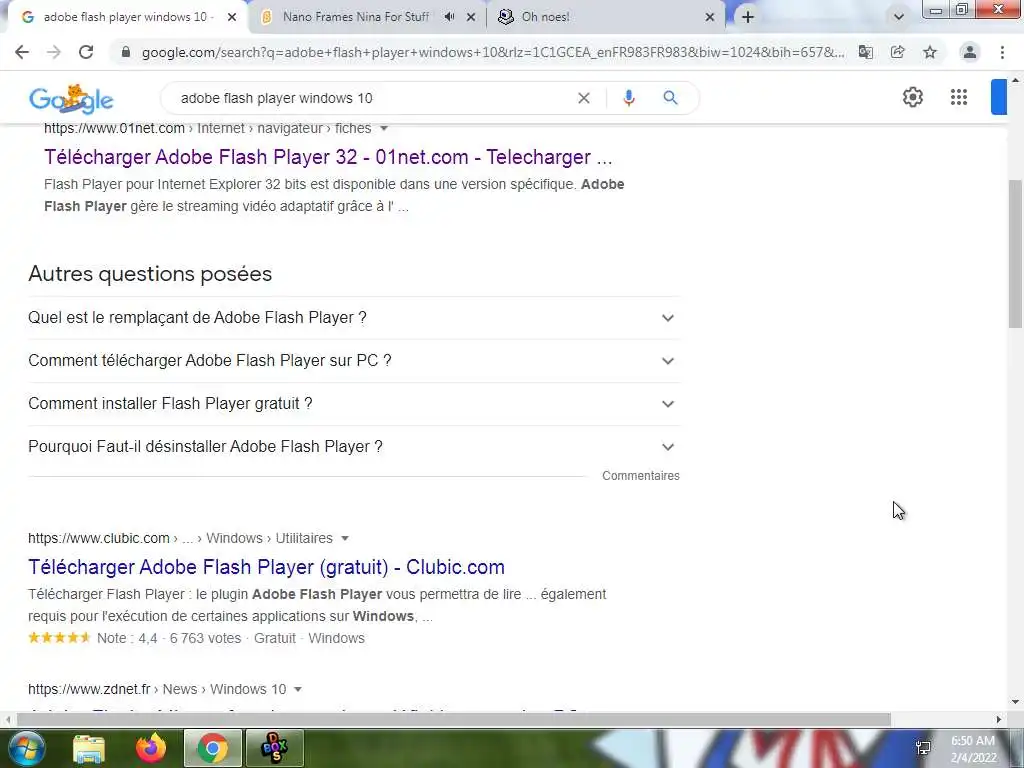
Task: Clear the search box text
Action: pyautogui.click(x=584, y=98)
